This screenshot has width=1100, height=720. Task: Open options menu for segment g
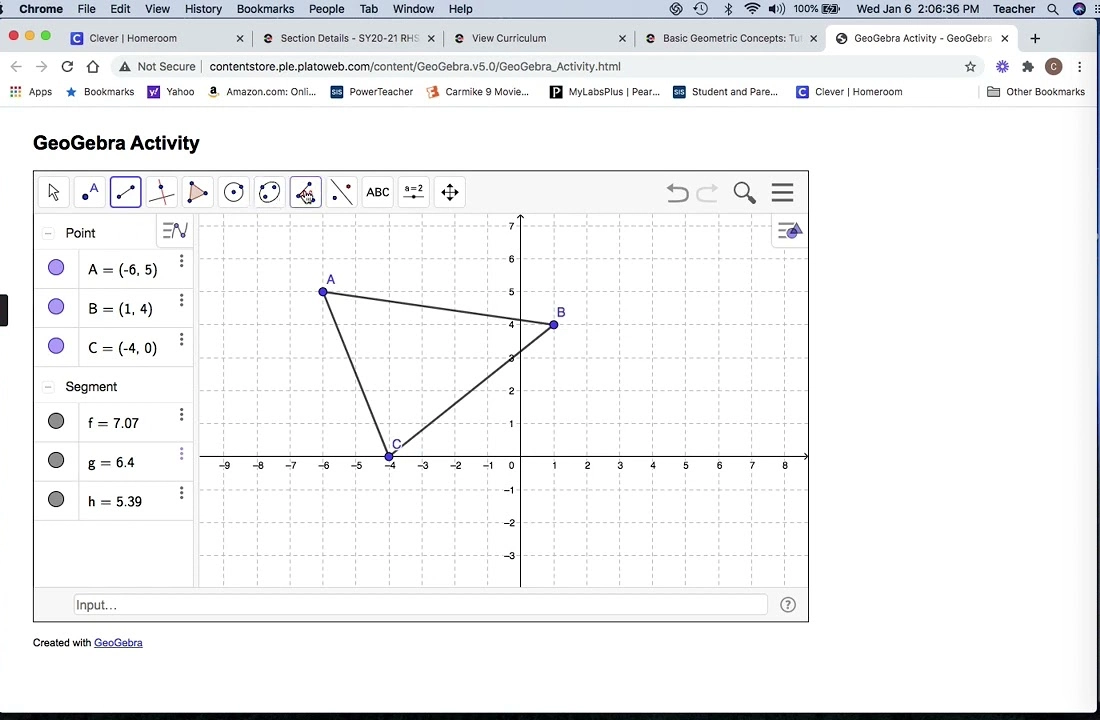[181, 454]
